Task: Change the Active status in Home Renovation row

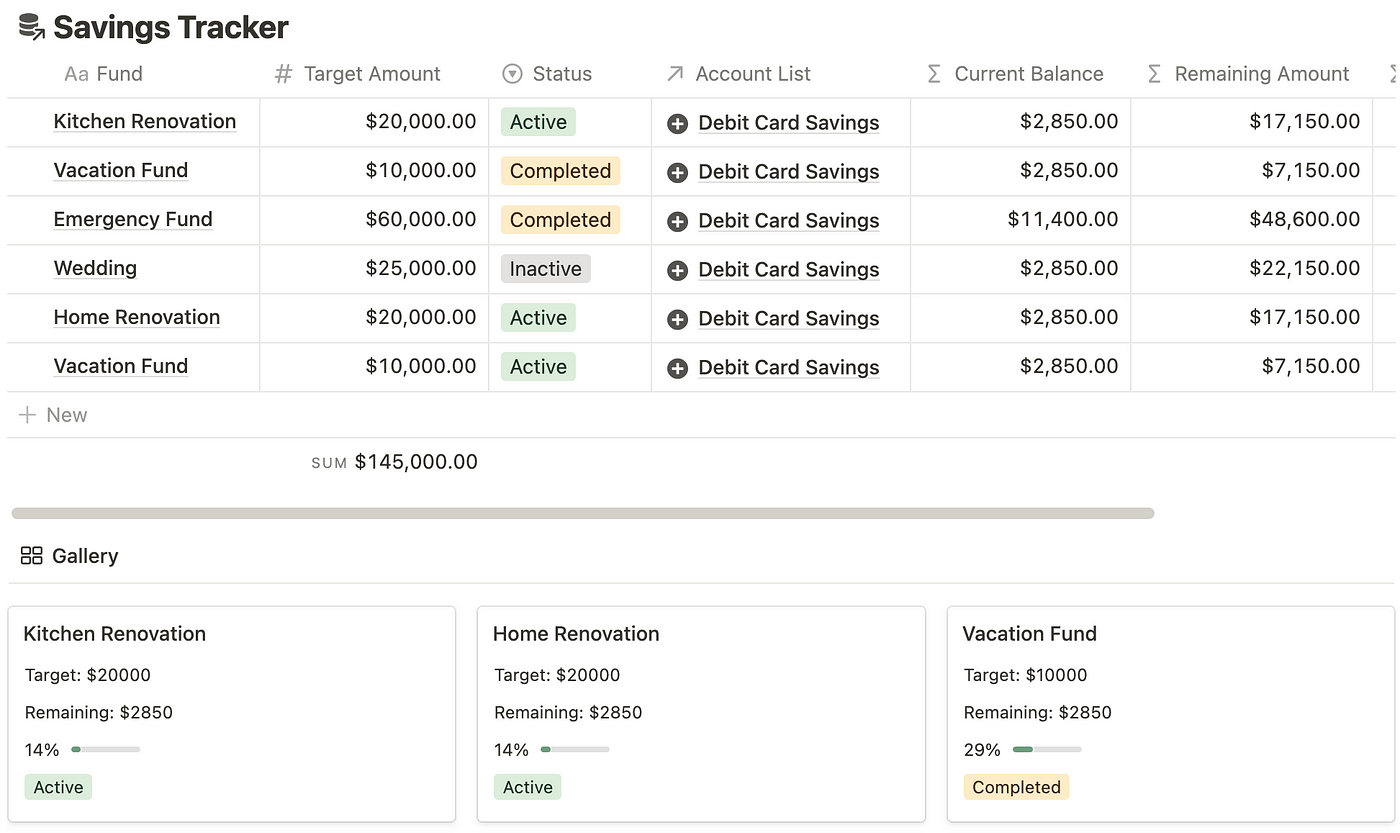Action: 538,318
